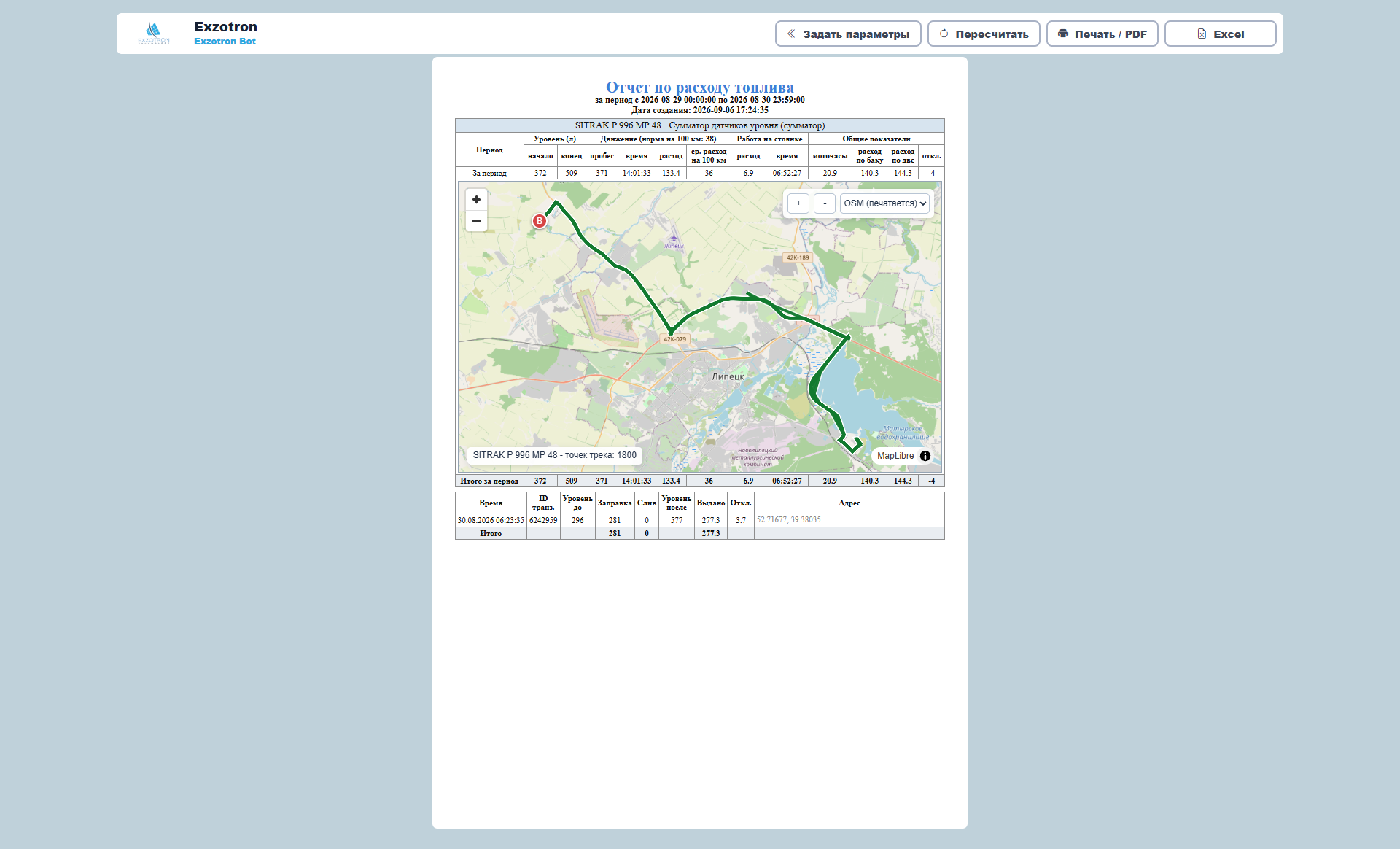Zoom out the map with the Leaflet minus

click(x=476, y=221)
